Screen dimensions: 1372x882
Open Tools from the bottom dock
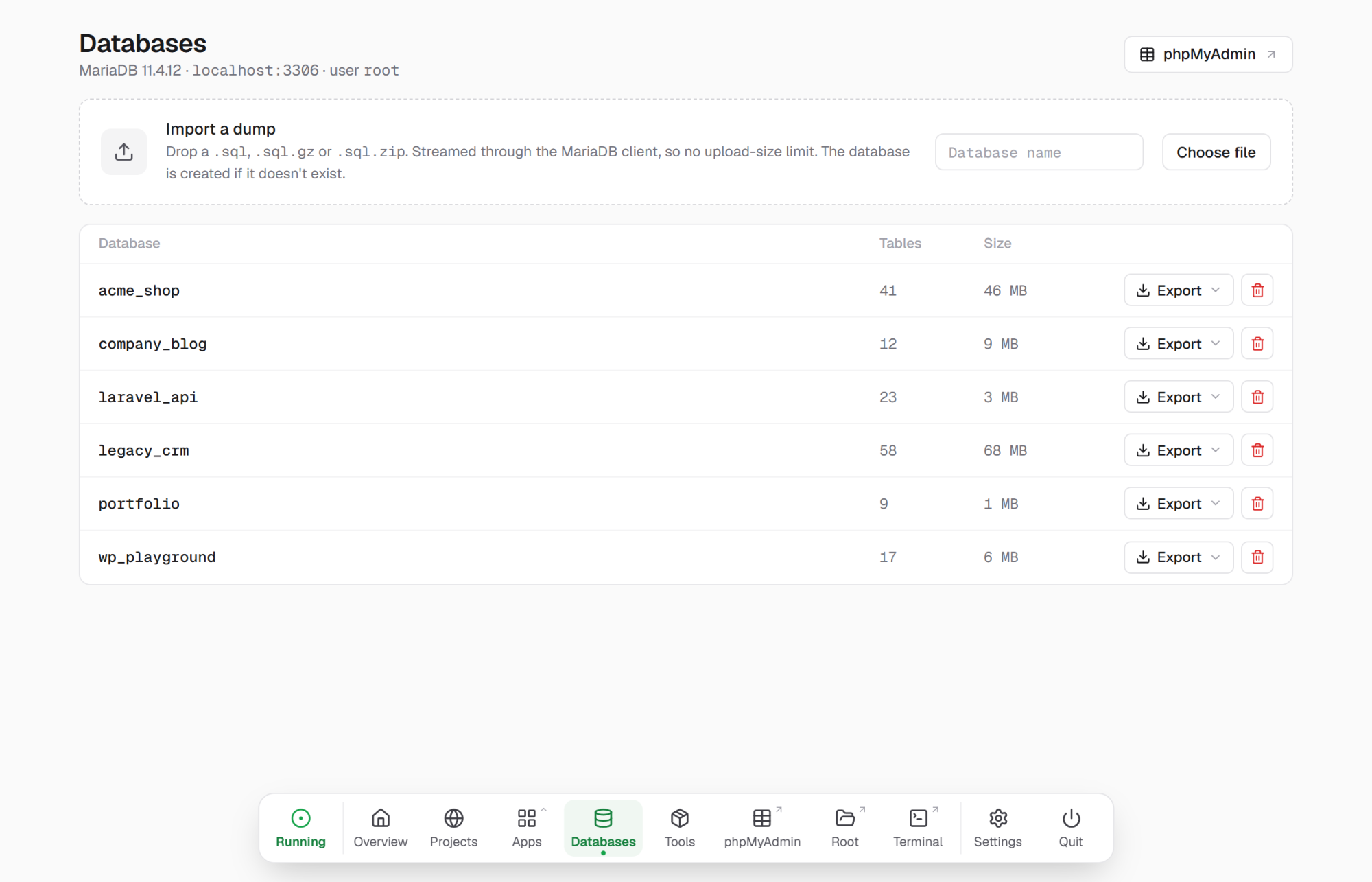click(680, 828)
